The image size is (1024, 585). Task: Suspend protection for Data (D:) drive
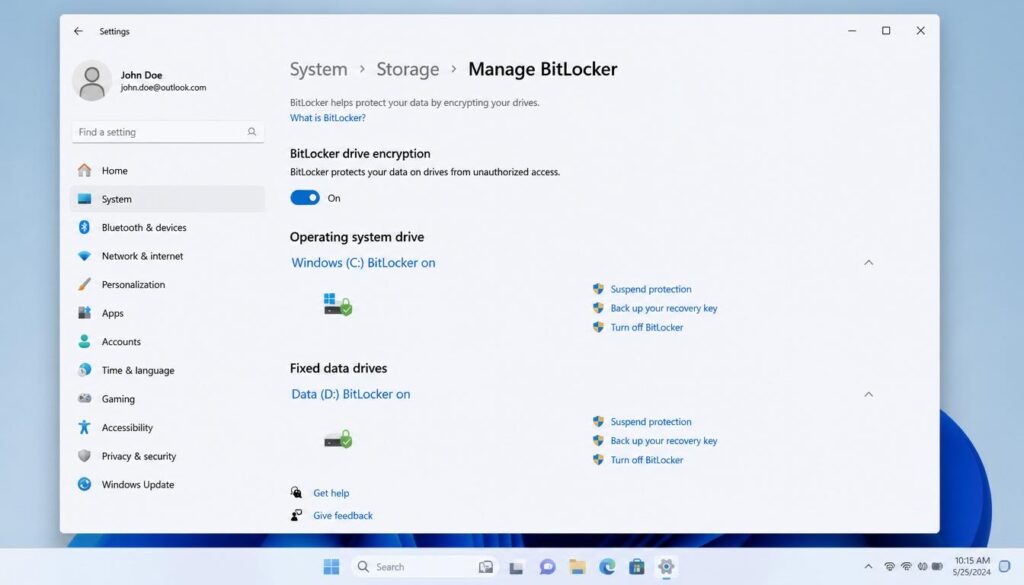coord(651,422)
